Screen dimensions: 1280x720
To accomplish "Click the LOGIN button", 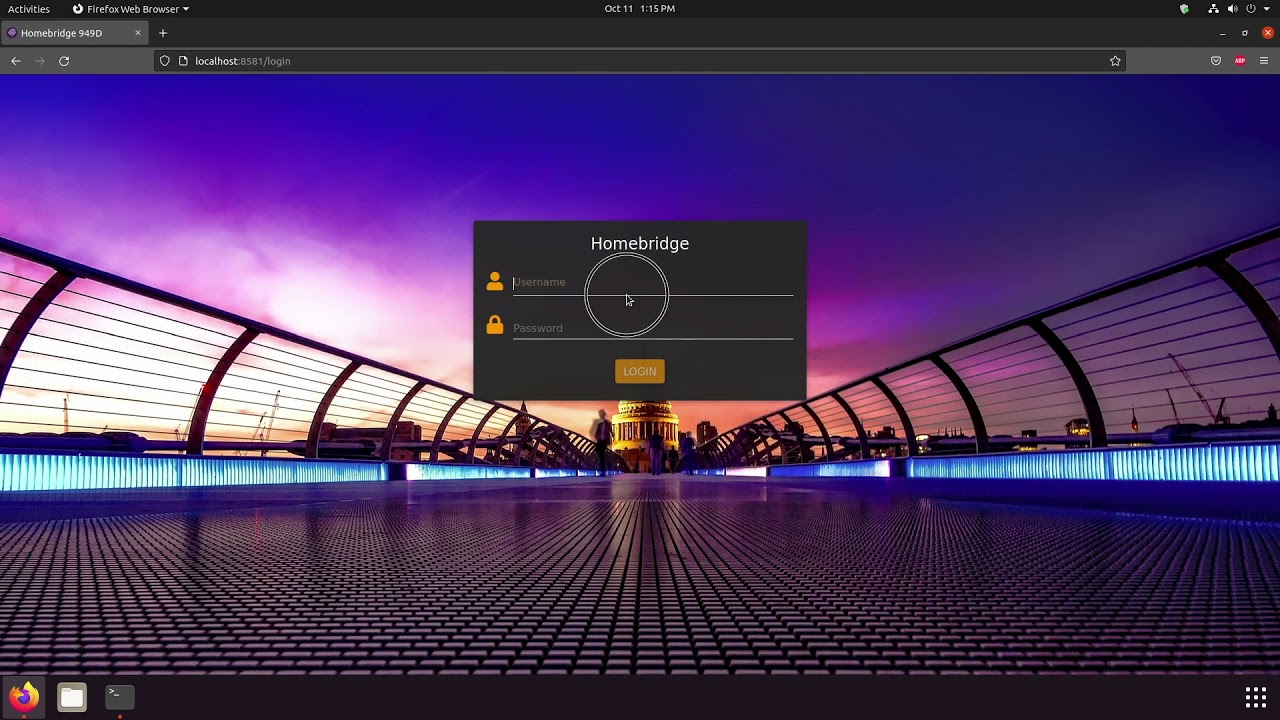I will [640, 371].
